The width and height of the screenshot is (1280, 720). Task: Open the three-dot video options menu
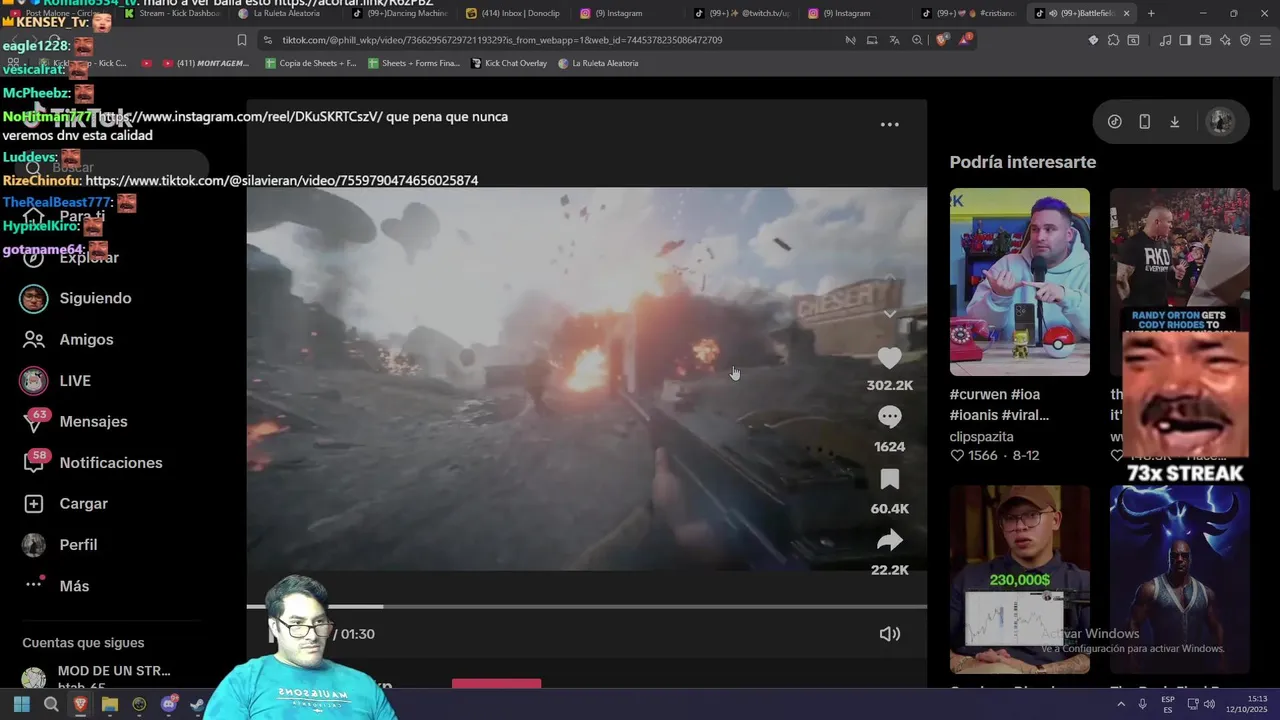coord(889,125)
